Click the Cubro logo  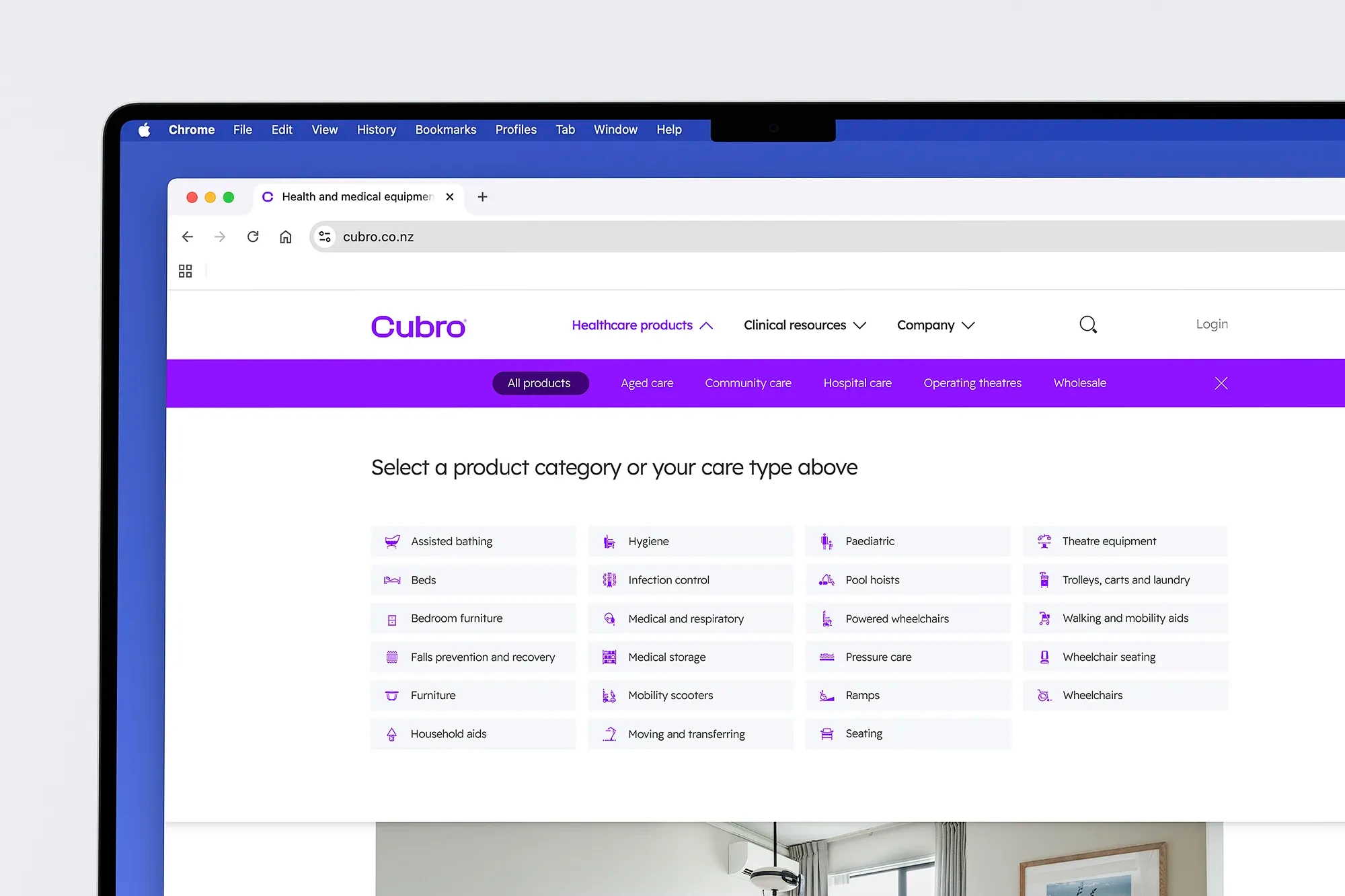pyautogui.click(x=418, y=327)
